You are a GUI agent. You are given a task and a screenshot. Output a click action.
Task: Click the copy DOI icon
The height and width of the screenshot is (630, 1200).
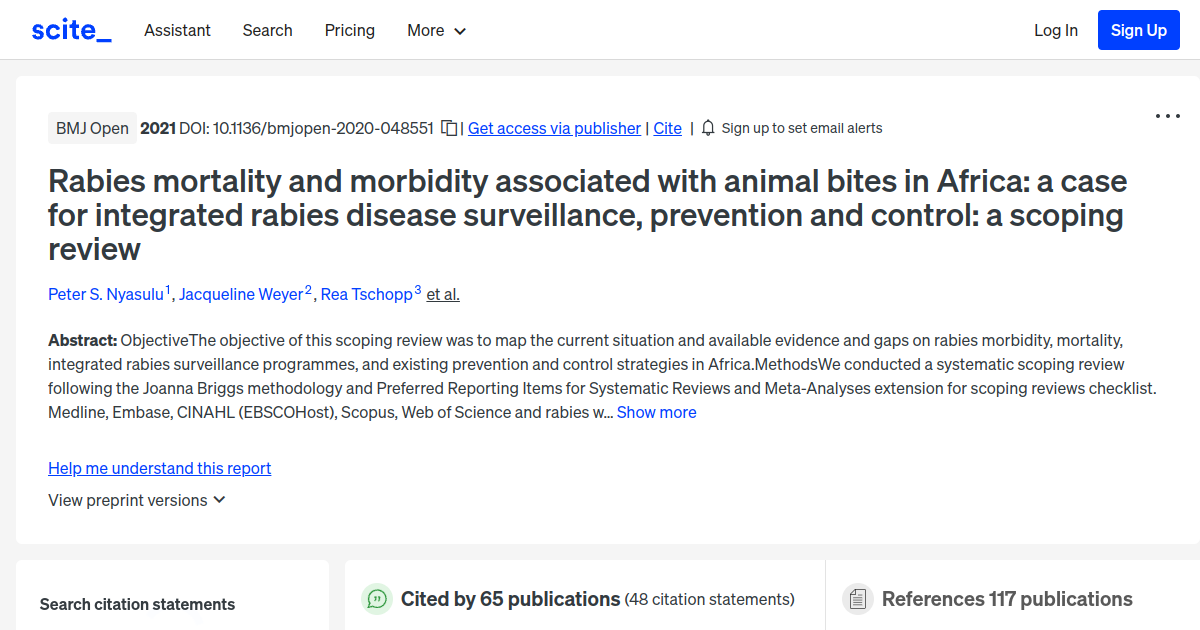point(449,128)
